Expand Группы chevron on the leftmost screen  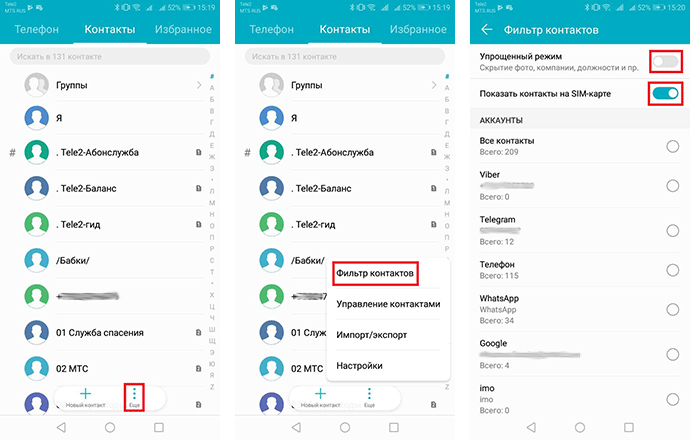[x=199, y=86]
